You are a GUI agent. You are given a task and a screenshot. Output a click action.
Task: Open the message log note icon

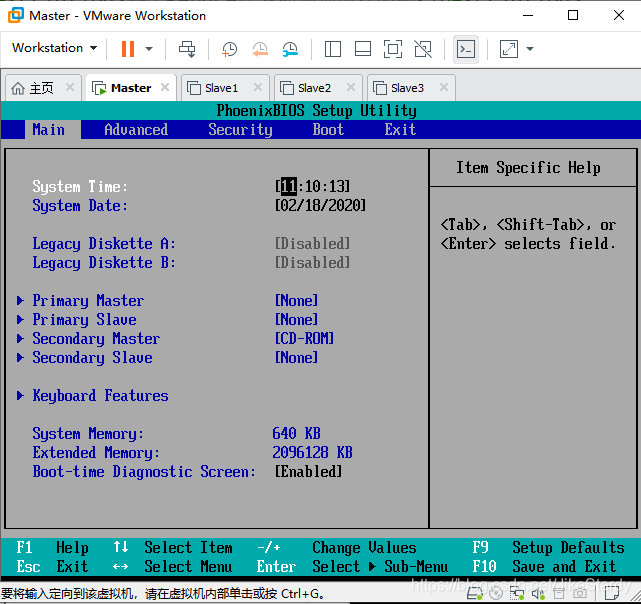click(x=612, y=593)
